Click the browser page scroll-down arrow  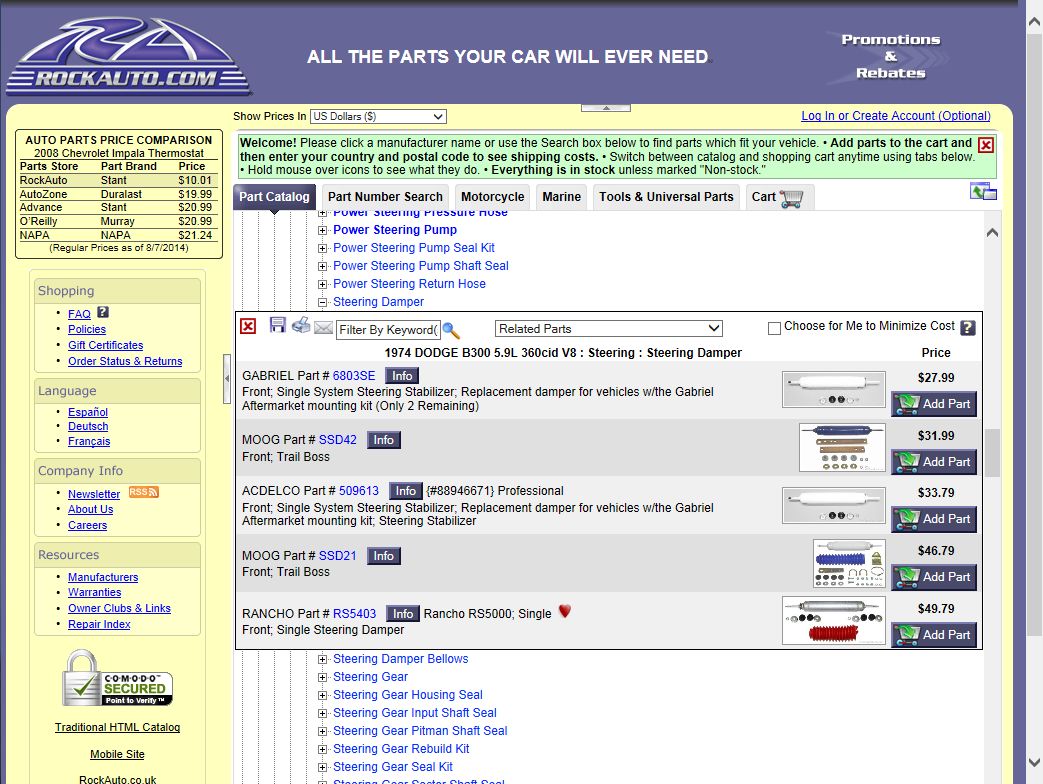pyautogui.click(x=1034, y=763)
